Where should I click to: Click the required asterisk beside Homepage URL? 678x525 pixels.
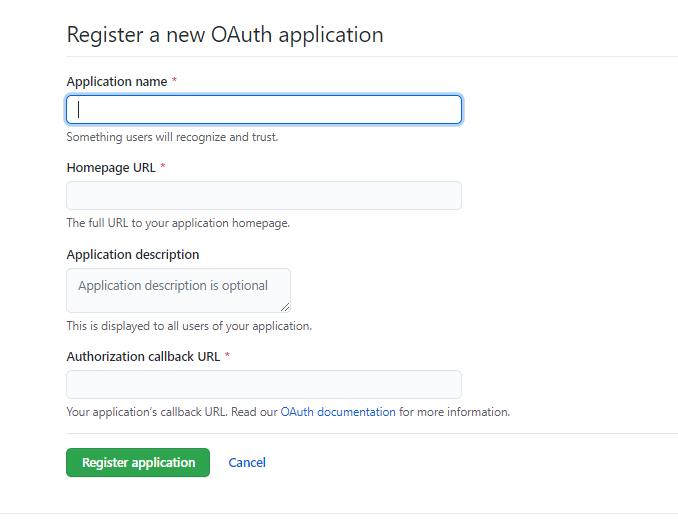[x=163, y=168]
